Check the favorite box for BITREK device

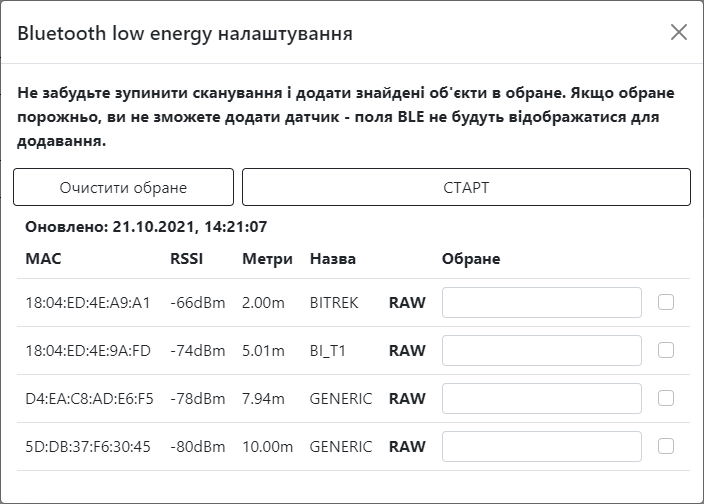coord(665,302)
